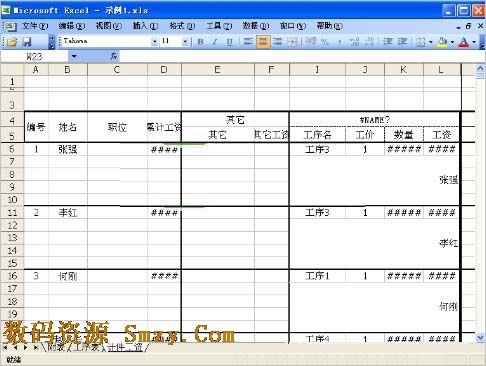486x366 pixels.
Task: Open Borders dropdown arrow
Action: coord(430,42)
